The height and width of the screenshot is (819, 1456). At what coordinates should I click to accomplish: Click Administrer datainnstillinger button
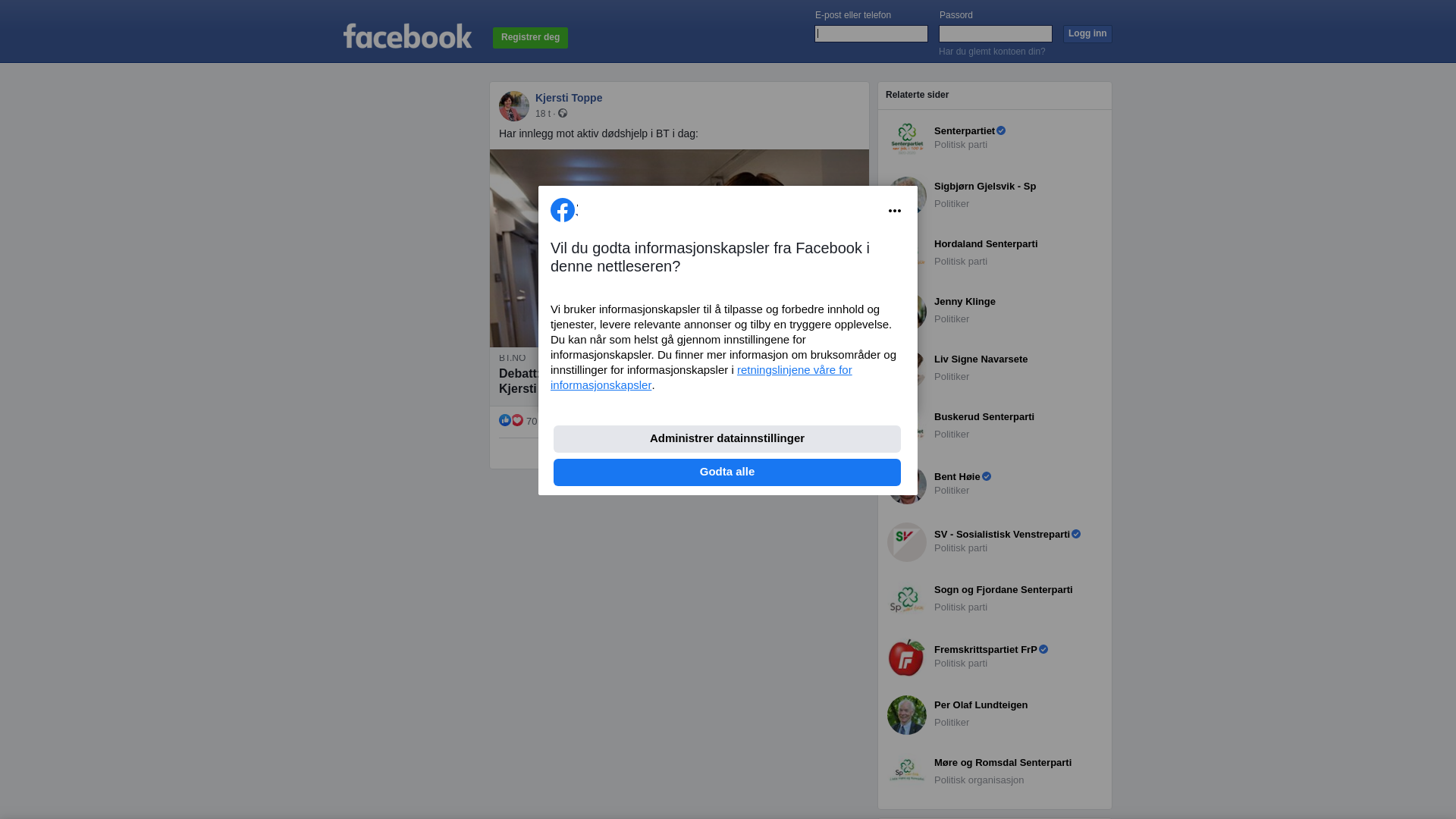point(727,439)
